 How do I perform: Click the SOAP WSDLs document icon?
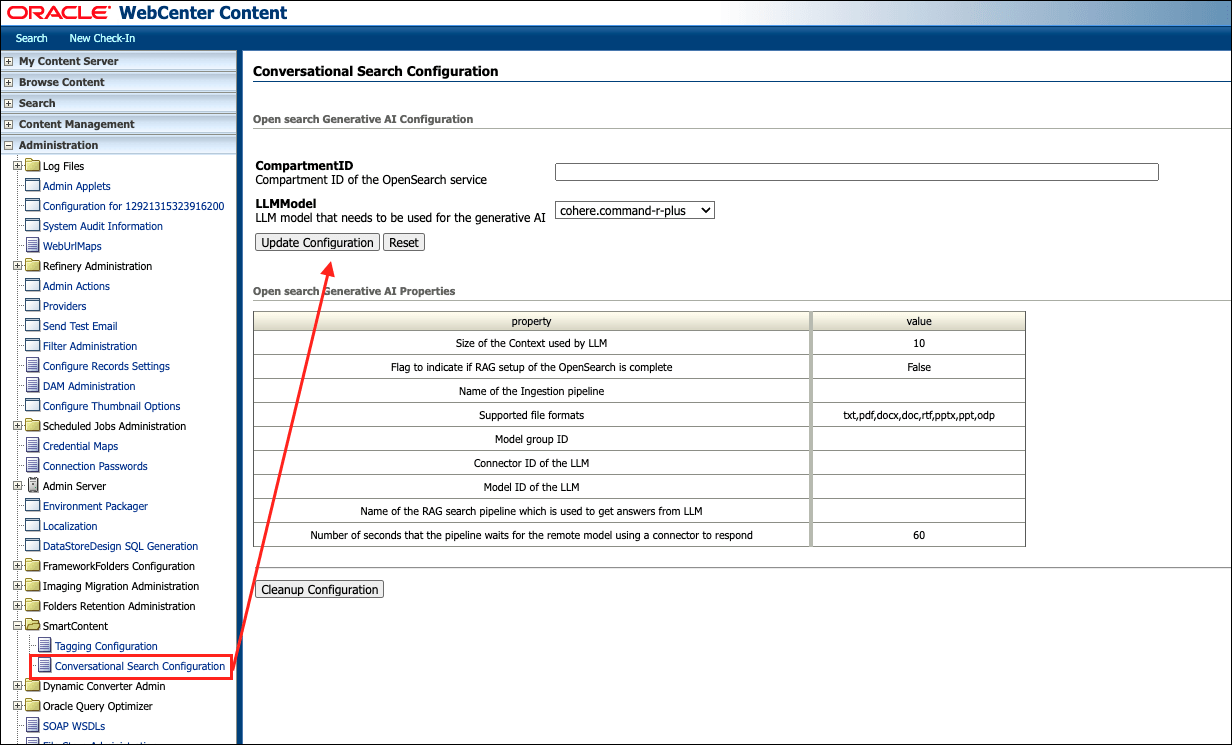pos(32,726)
